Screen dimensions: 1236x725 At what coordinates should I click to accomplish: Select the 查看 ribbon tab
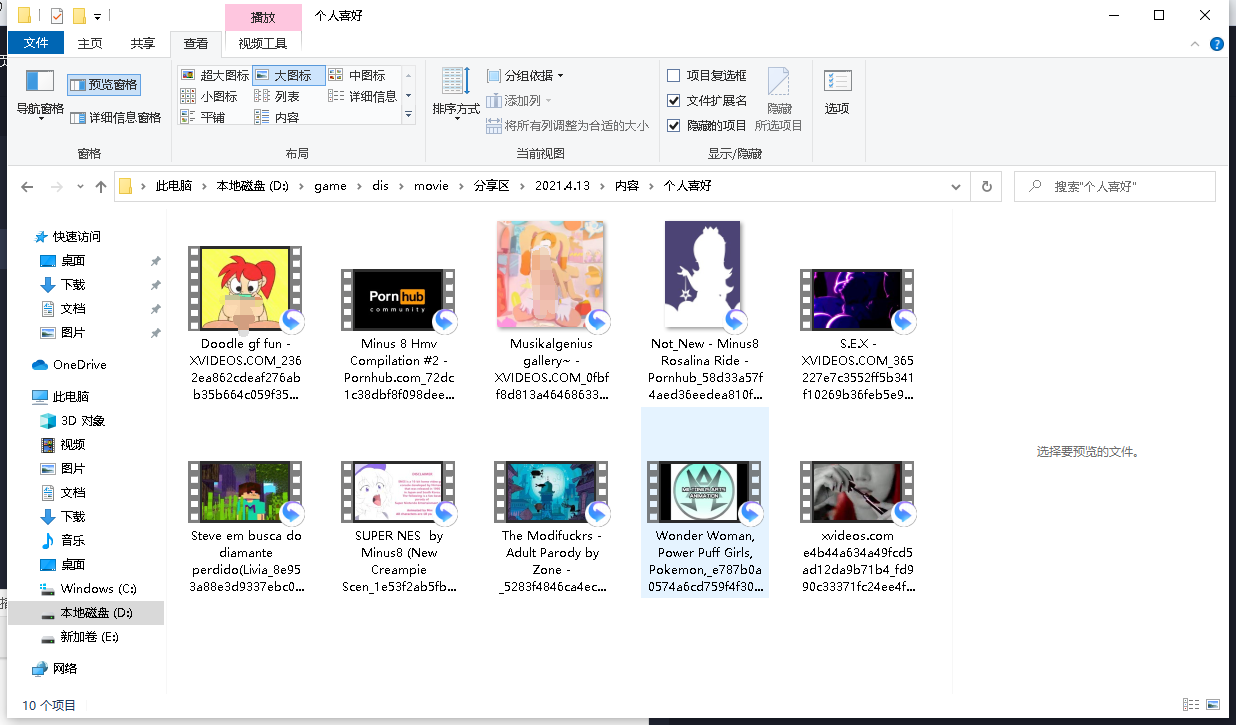tap(196, 43)
